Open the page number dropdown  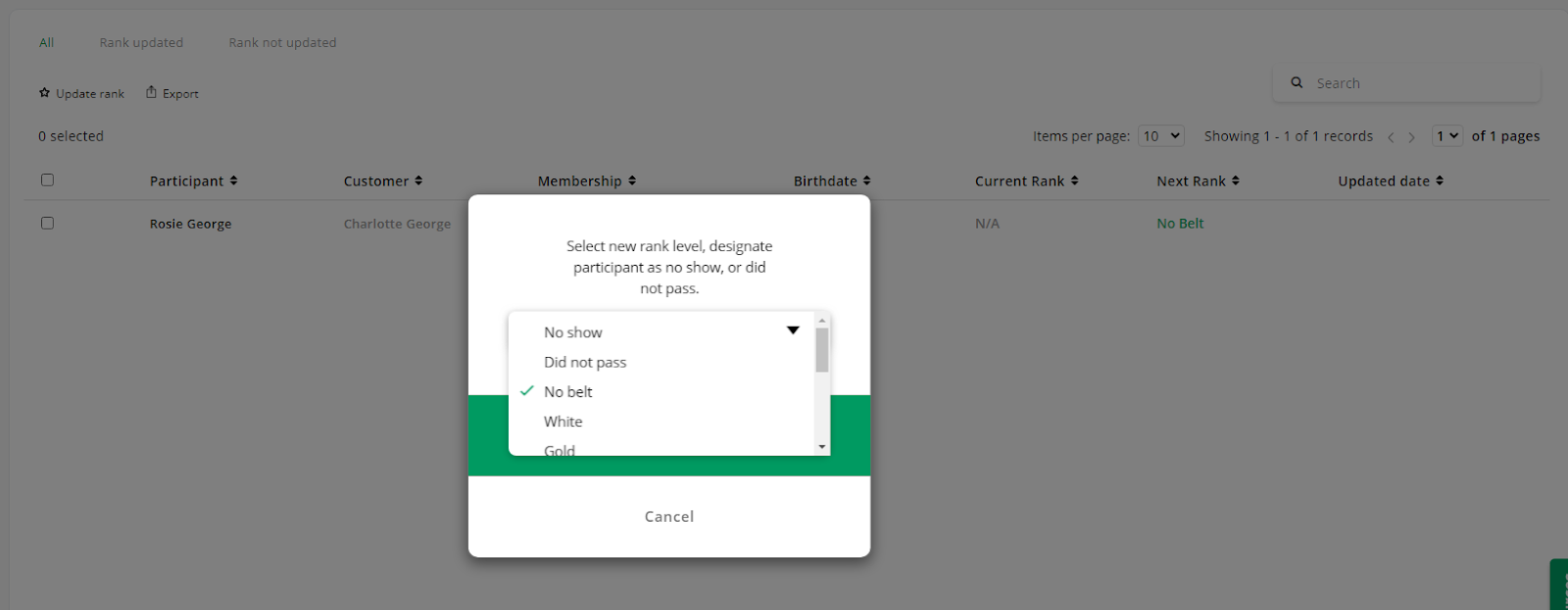(x=1447, y=136)
